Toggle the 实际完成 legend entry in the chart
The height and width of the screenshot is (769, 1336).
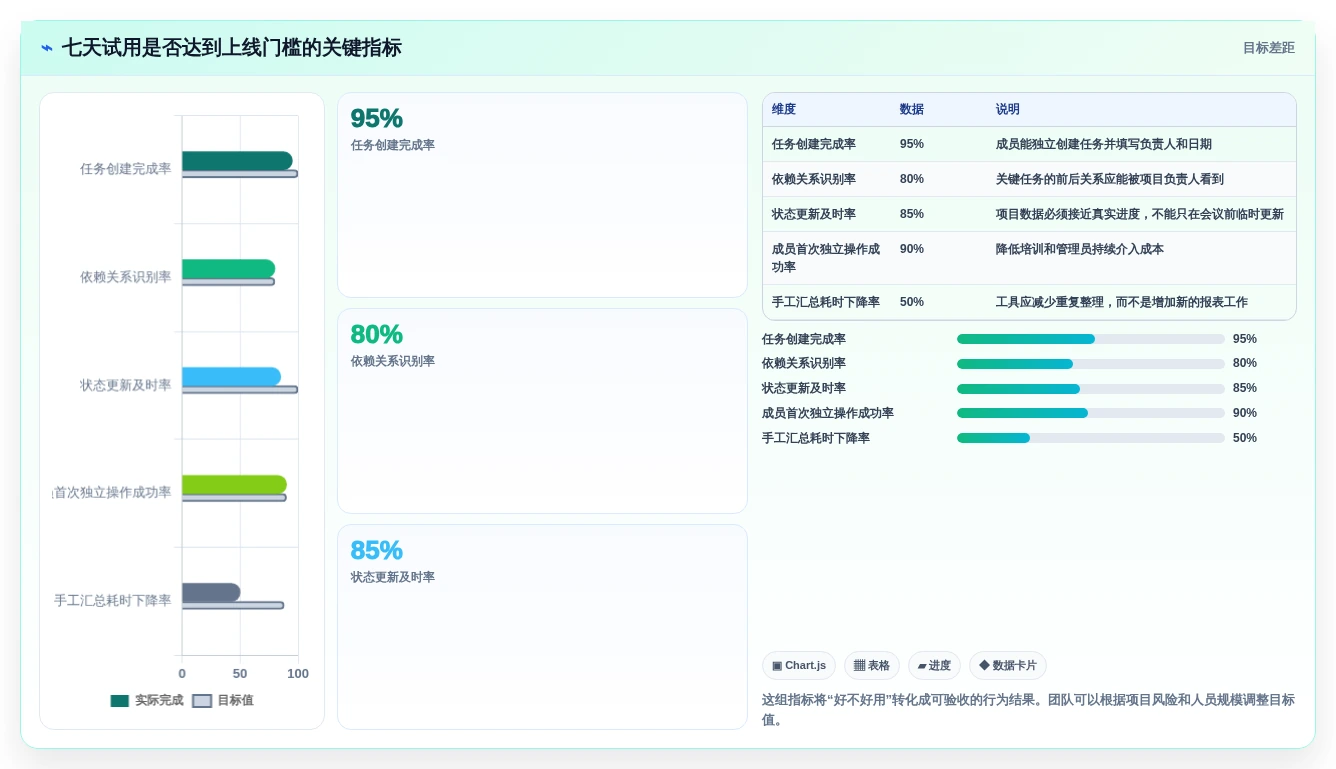pyautogui.click(x=147, y=700)
